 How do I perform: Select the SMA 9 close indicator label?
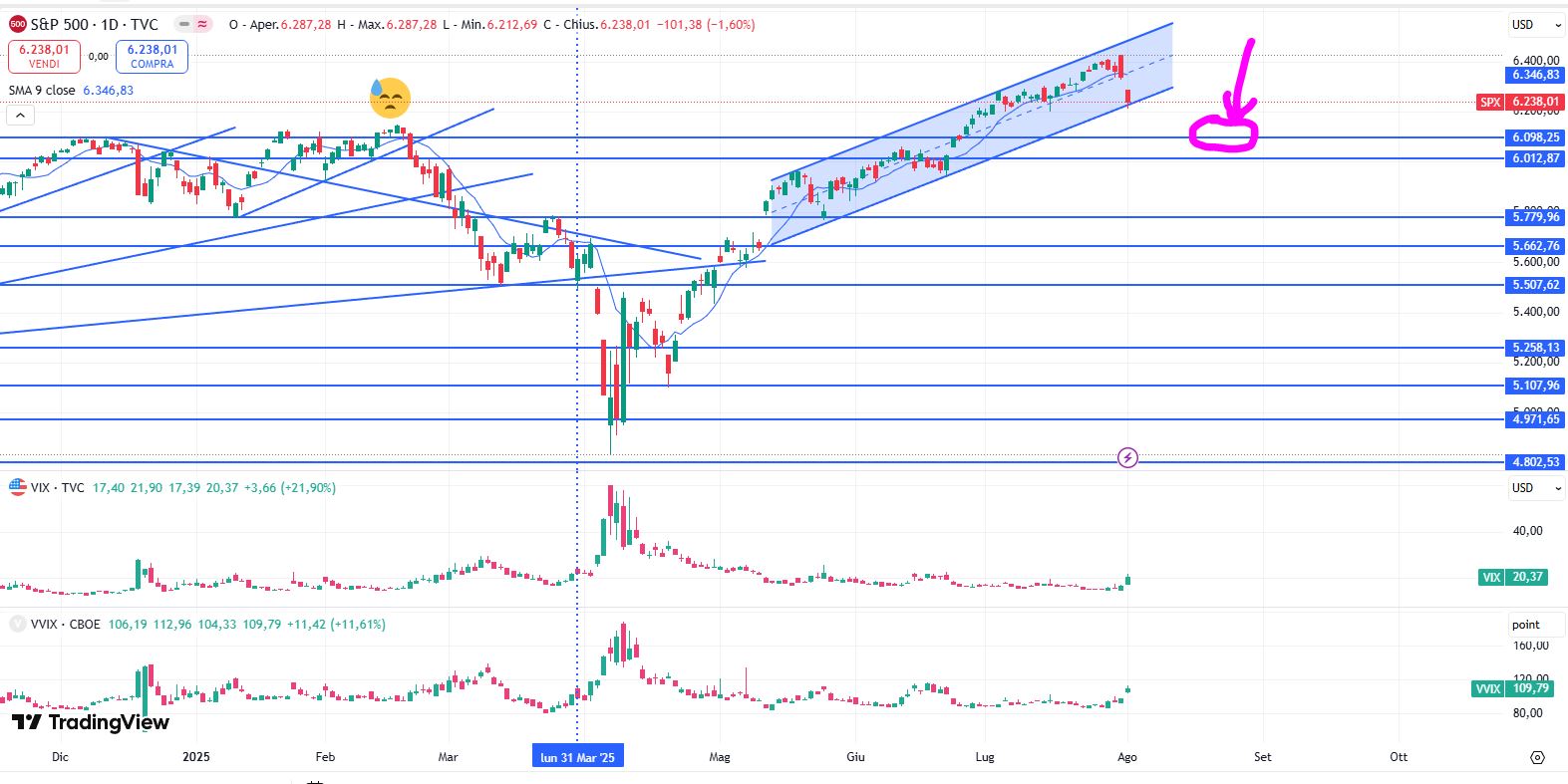point(42,90)
